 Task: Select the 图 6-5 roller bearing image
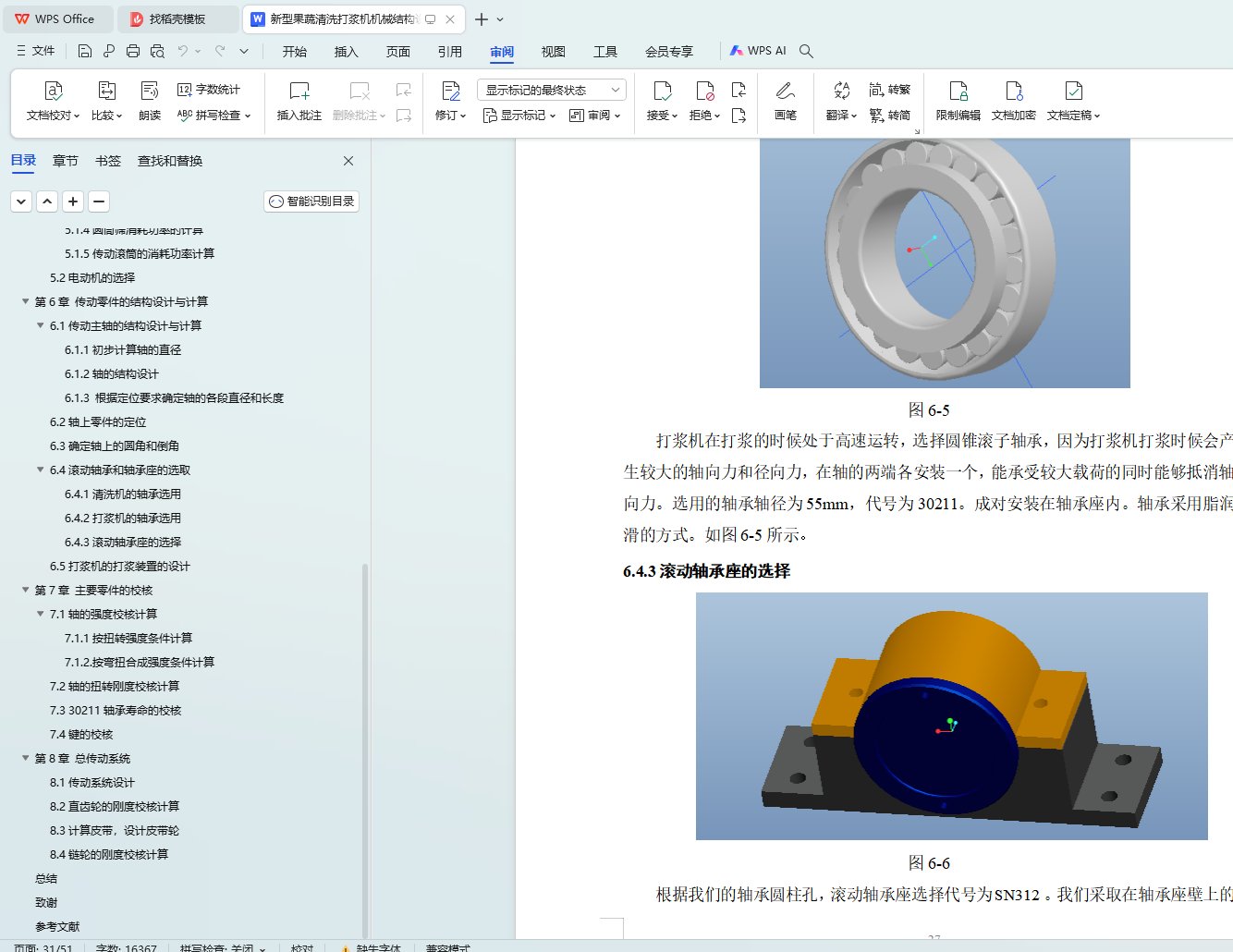tap(945, 263)
